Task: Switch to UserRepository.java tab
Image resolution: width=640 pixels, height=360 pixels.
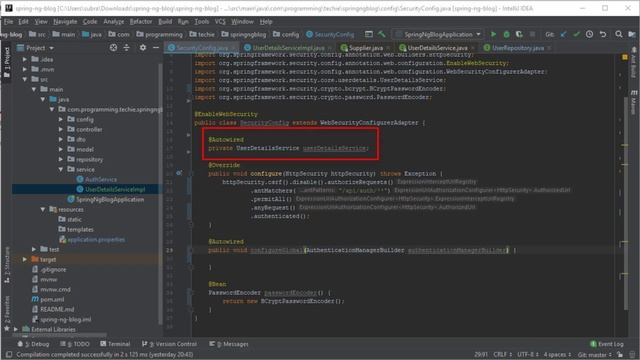Action: [x=518, y=48]
